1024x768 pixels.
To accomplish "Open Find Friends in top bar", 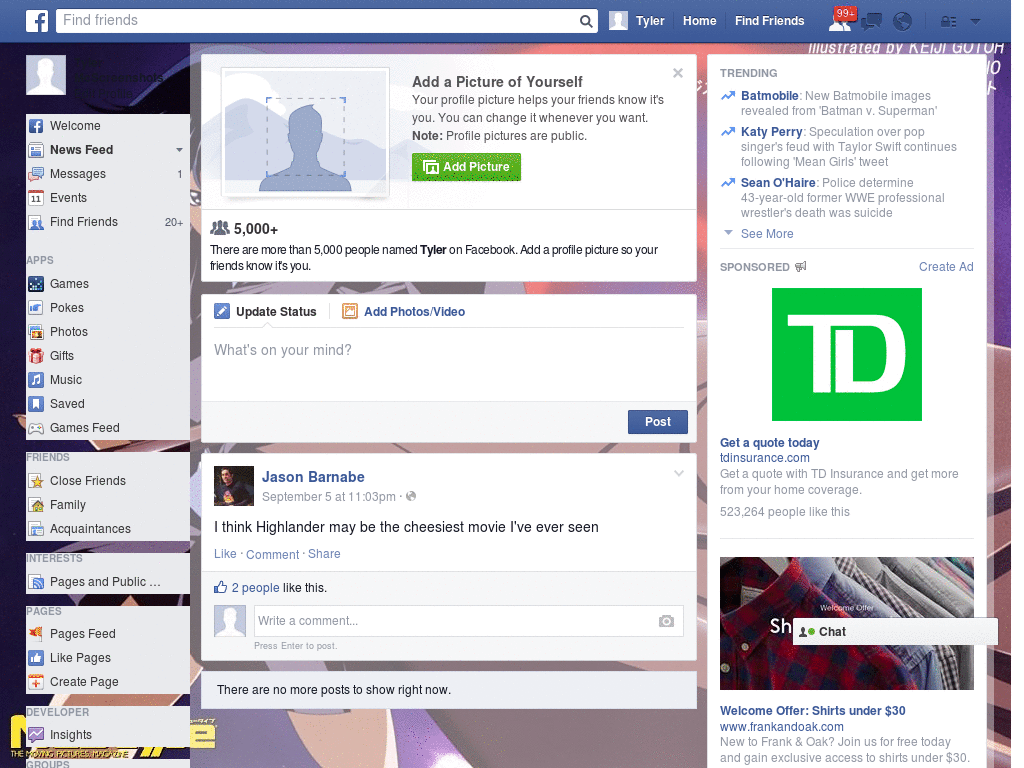I will pos(769,21).
